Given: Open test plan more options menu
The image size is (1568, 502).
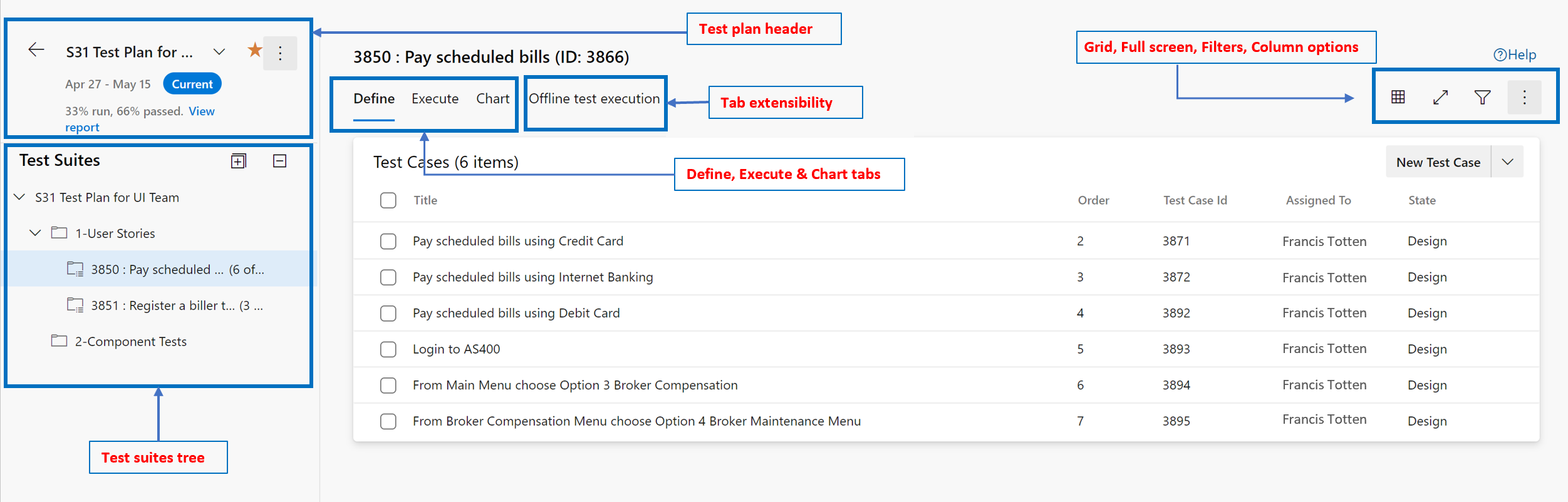Looking at the screenshot, I should pos(280,53).
